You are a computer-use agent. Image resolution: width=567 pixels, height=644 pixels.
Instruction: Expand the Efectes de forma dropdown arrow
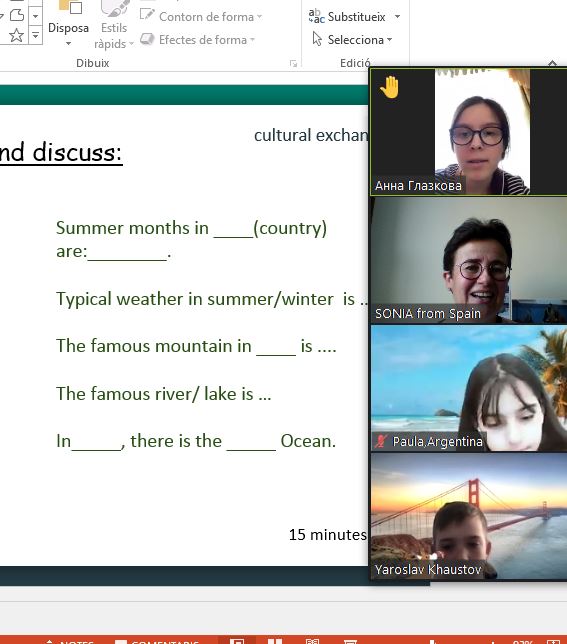coord(253,40)
